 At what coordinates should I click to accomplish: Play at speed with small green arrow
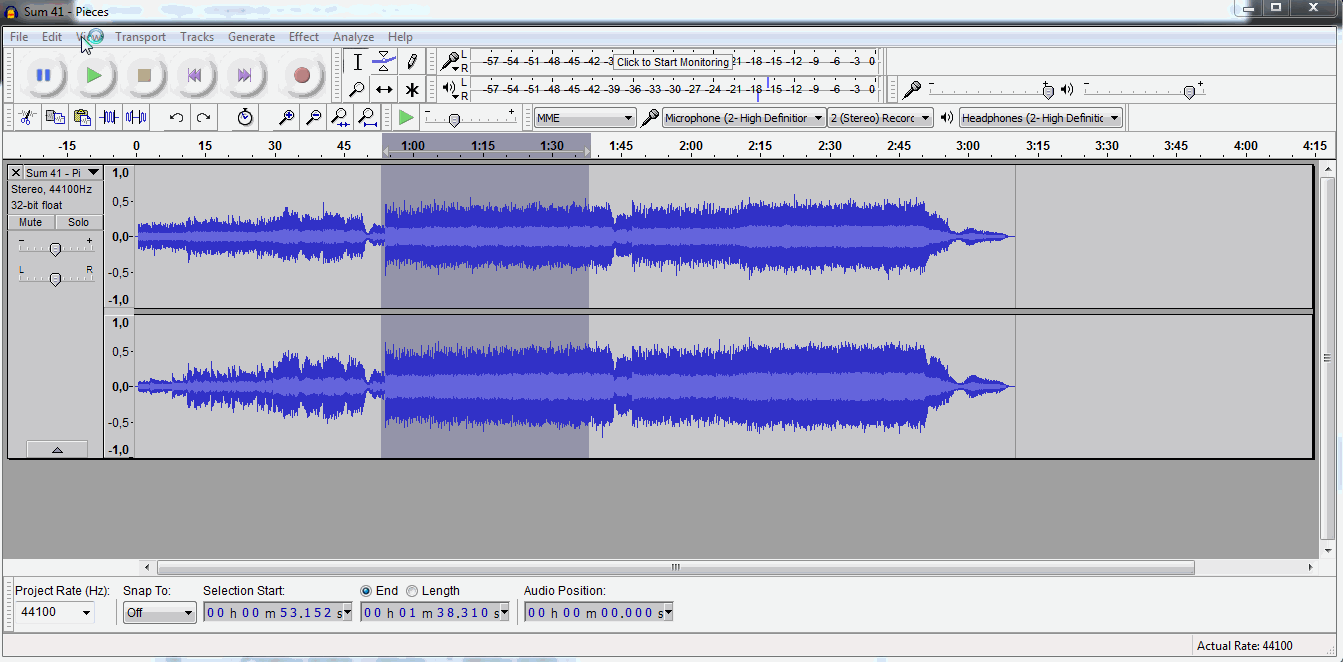[405, 117]
